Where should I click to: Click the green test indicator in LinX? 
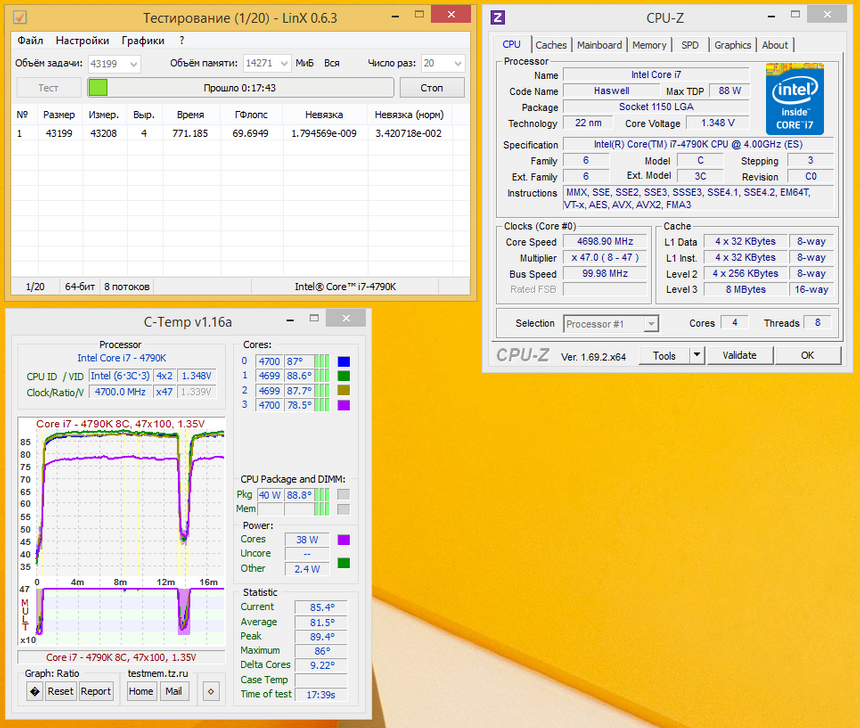pyautogui.click(x=97, y=88)
